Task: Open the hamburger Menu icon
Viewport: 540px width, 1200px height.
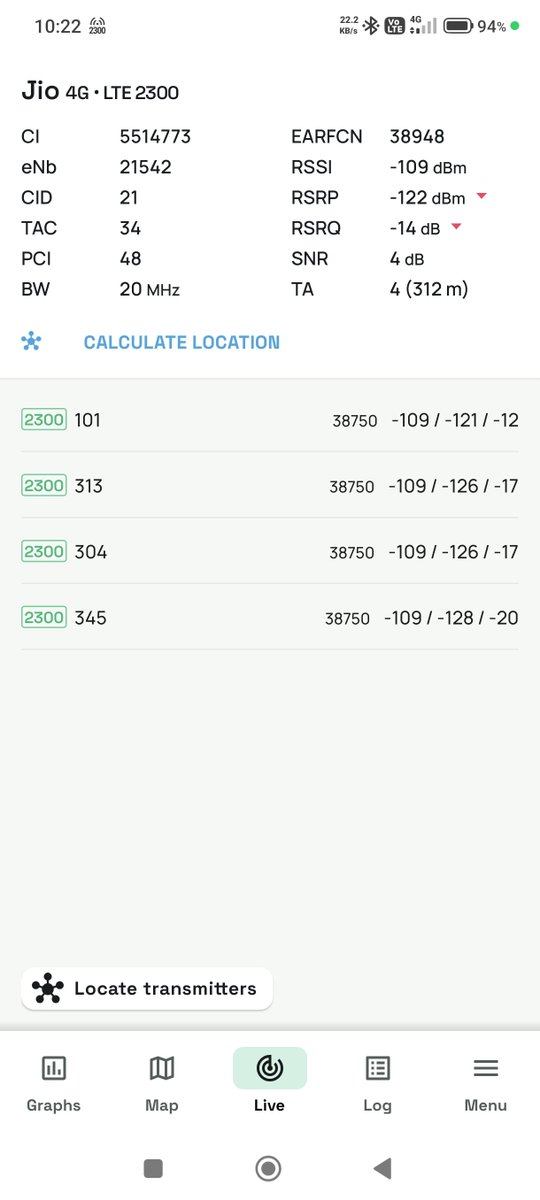Action: click(486, 1068)
